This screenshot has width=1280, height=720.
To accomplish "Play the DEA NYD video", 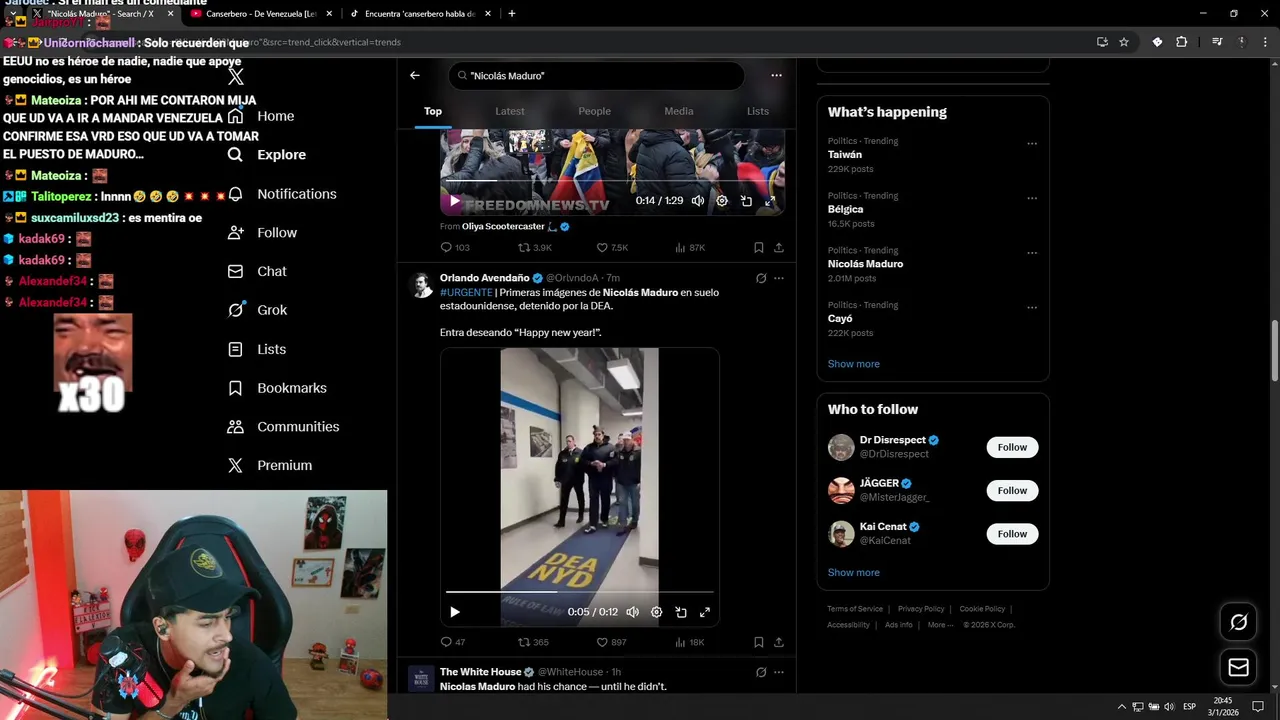I will click(455, 612).
